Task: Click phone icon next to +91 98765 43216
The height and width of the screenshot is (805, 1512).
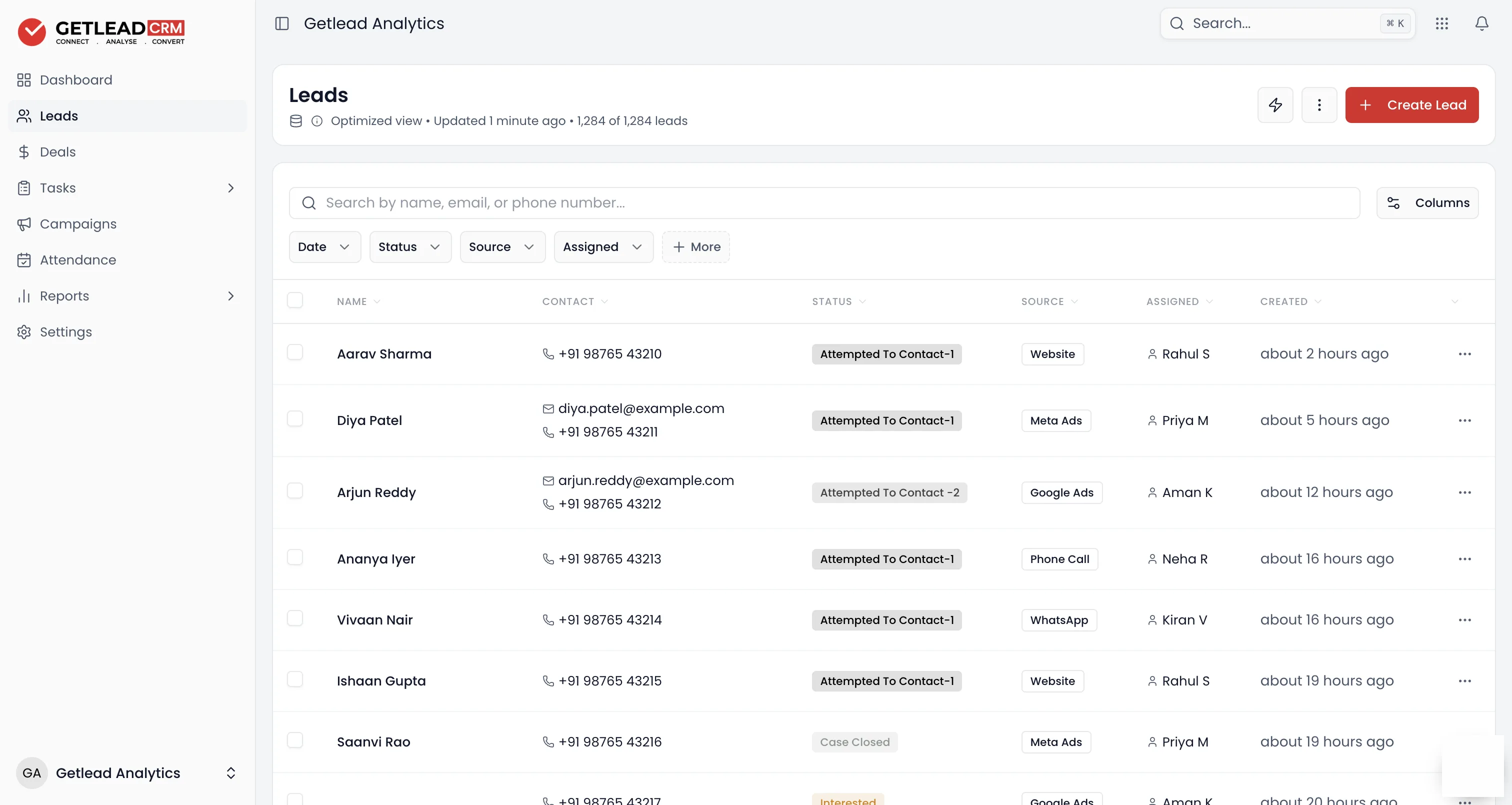Action: 548,742
